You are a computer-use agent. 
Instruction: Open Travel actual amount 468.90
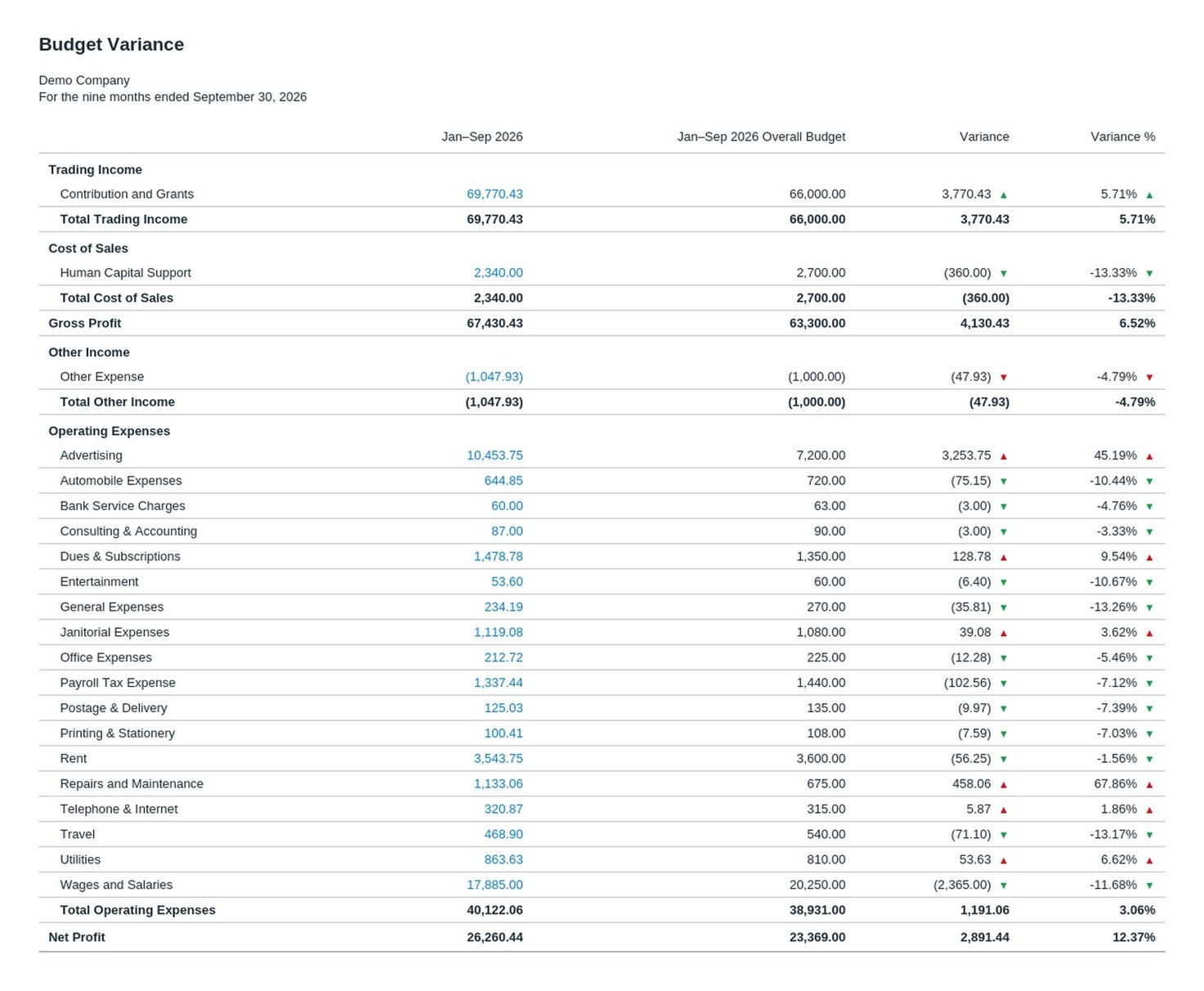pos(504,834)
